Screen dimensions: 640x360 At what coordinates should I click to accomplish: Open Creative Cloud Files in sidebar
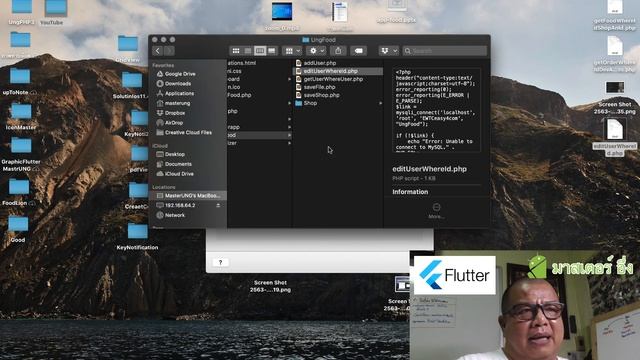coord(188,133)
